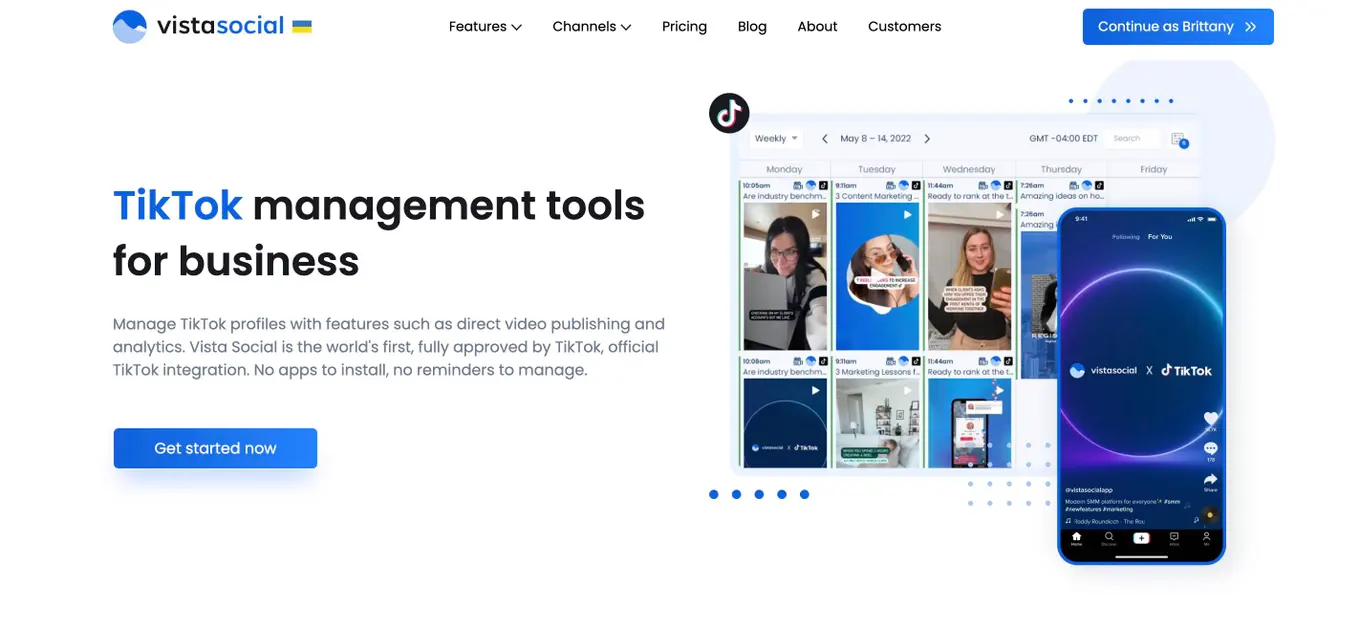
Task: Tap the heart like icon on phone
Action: click(1211, 418)
